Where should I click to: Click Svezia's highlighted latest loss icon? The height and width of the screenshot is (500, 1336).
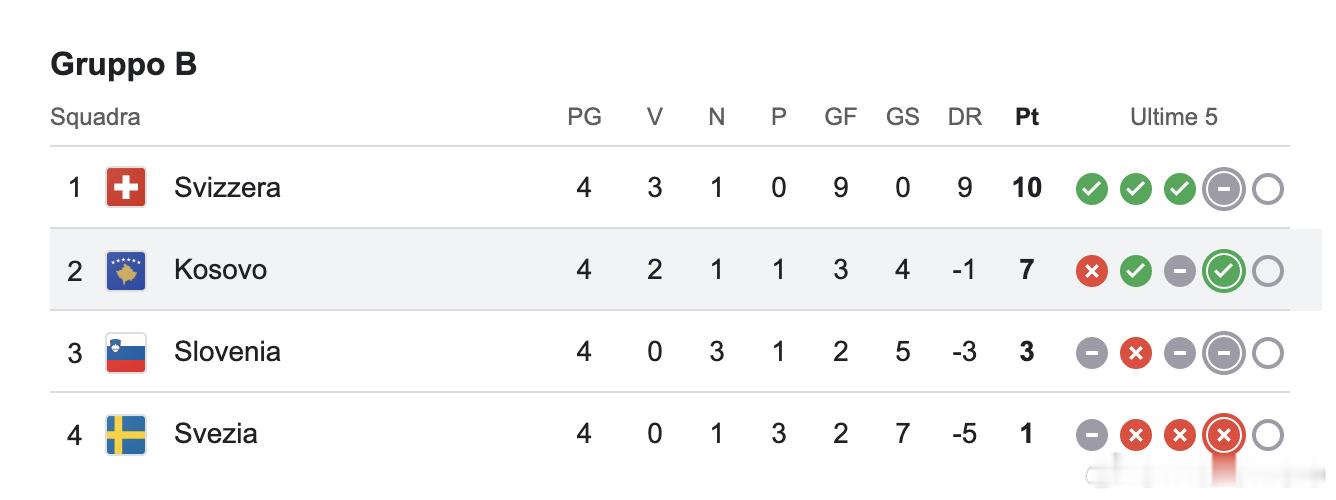1225,435
